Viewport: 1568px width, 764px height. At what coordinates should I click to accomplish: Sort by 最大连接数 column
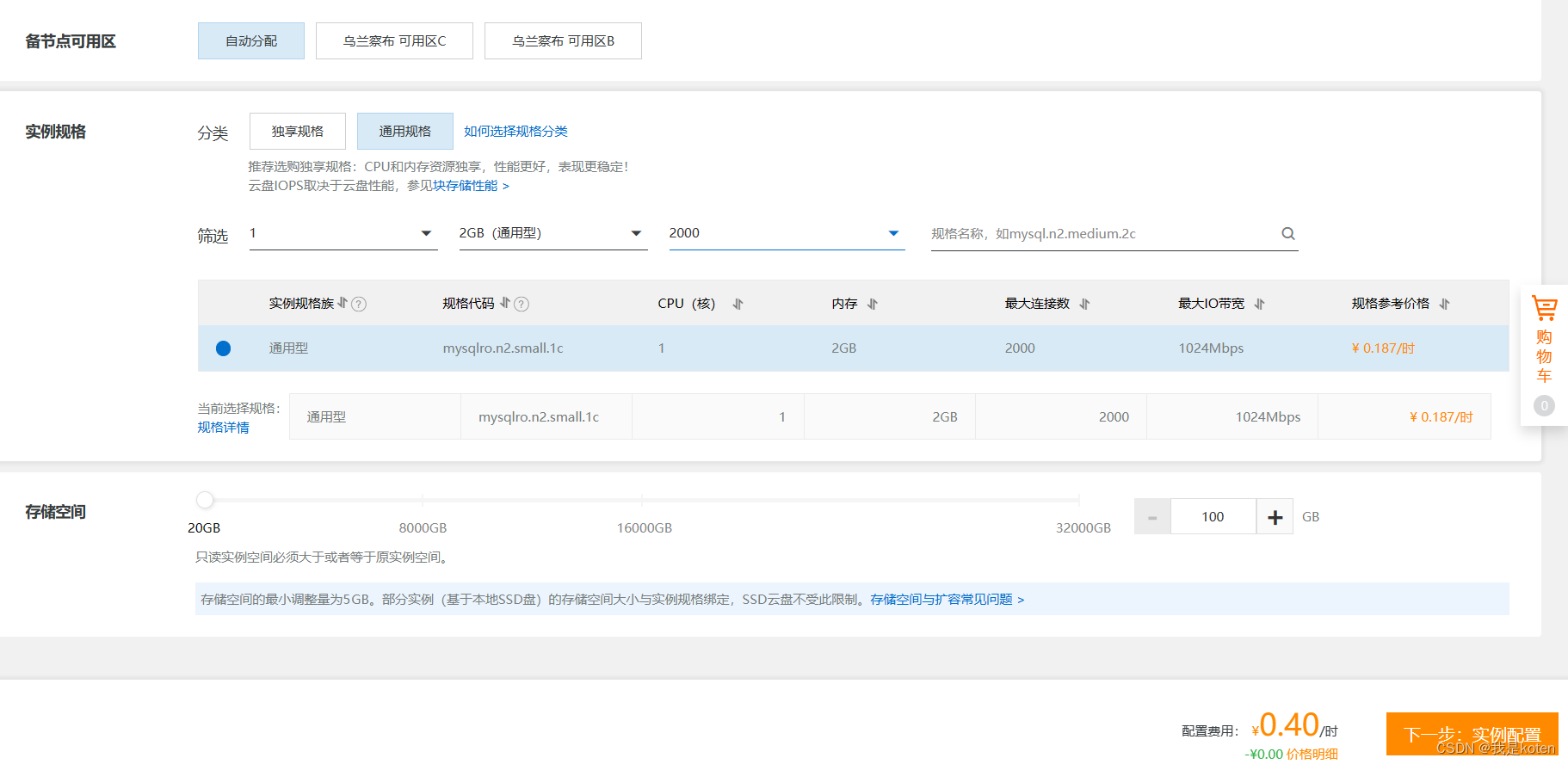tap(1084, 304)
